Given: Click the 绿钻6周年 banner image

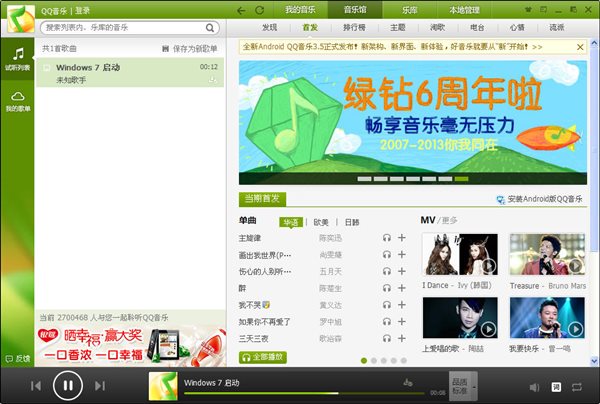Looking at the screenshot, I should tap(412, 122).
